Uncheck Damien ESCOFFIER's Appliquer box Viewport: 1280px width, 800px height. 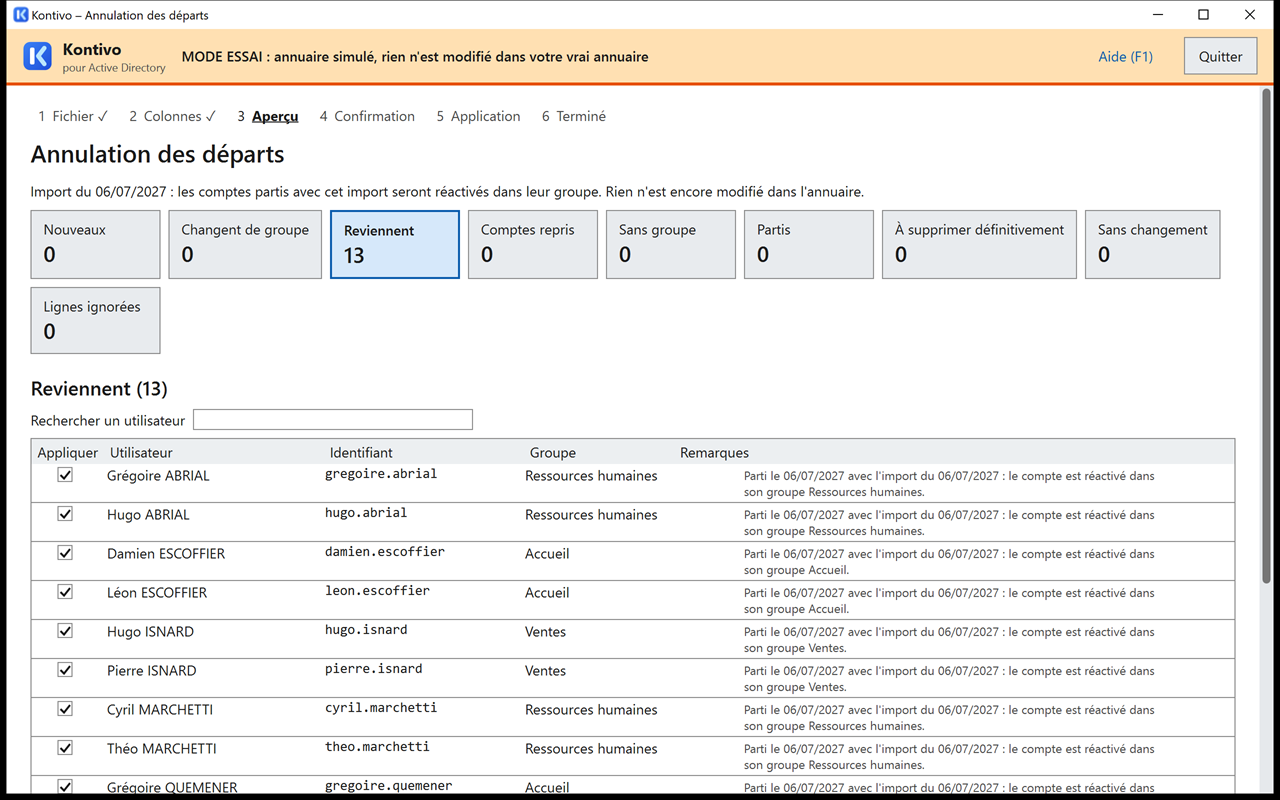pos(65,554)
